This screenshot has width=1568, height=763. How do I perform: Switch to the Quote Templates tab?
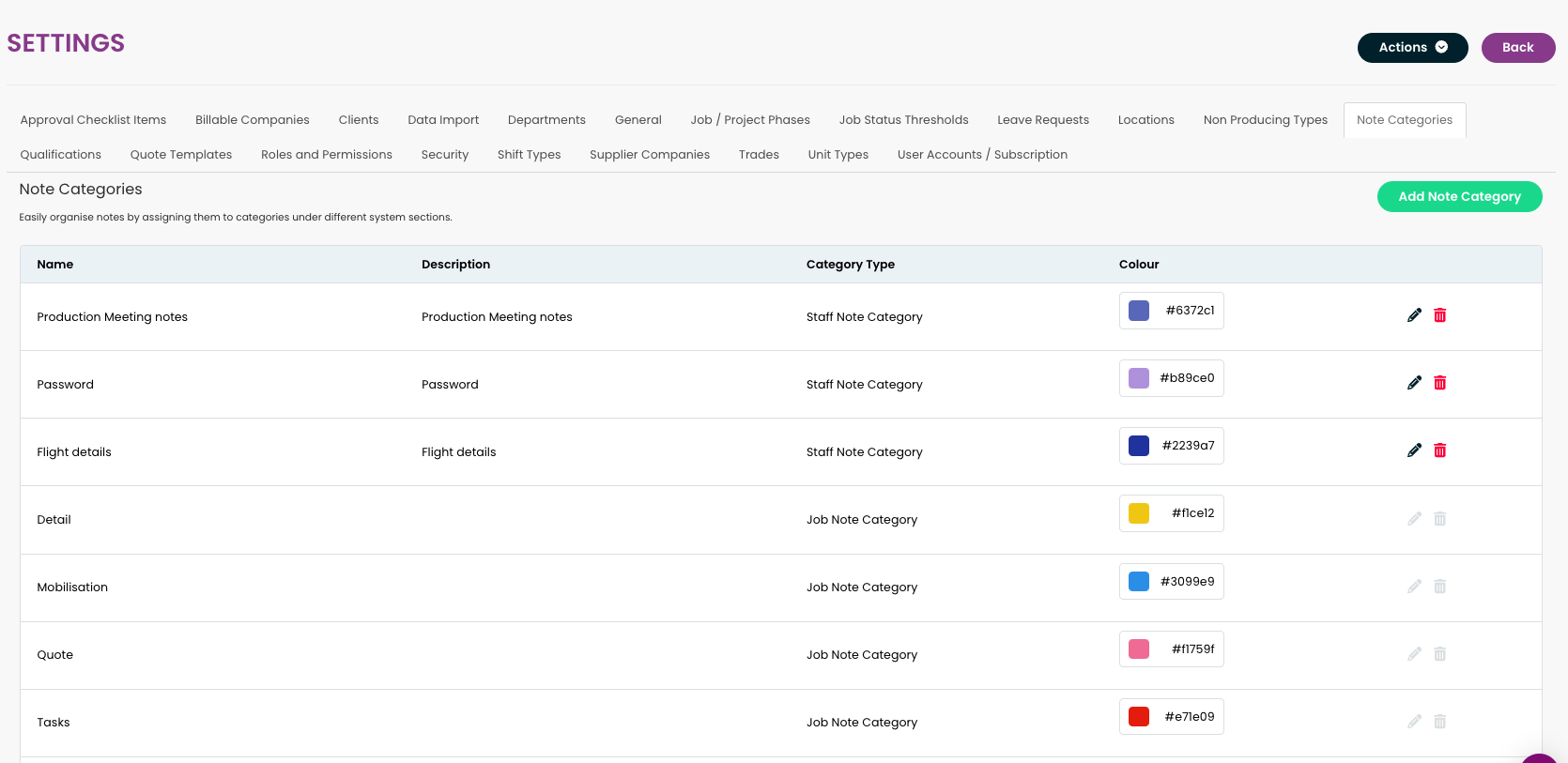[x=181, y=155]
